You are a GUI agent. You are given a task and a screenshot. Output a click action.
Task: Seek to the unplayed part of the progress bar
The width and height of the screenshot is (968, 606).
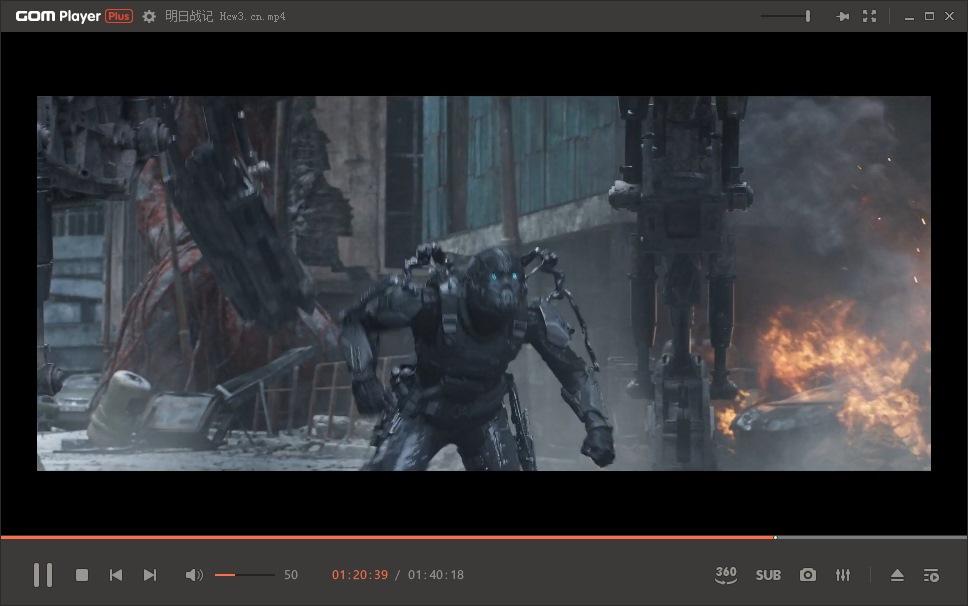pos(870,538)
